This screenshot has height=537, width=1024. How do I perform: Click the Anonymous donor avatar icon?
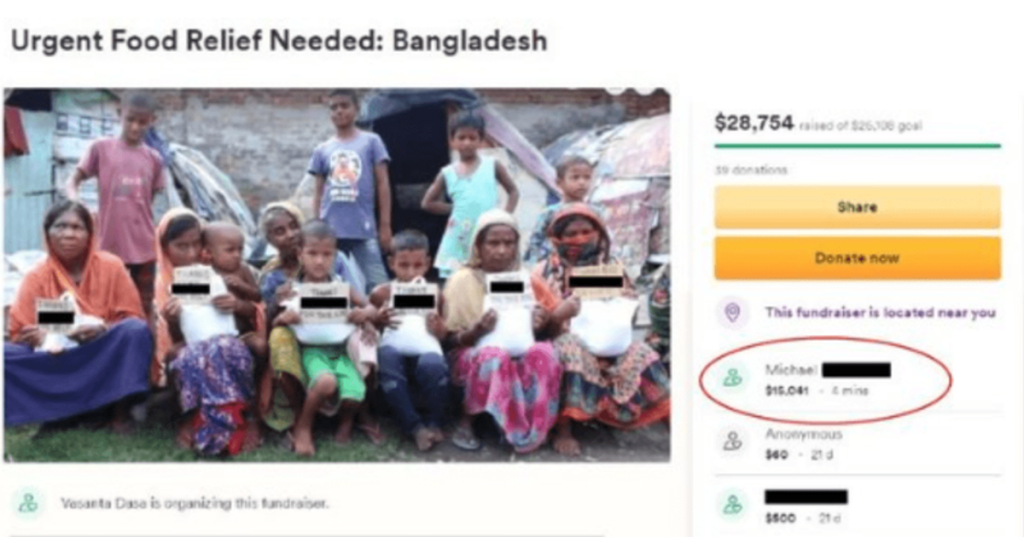[734, 441]
